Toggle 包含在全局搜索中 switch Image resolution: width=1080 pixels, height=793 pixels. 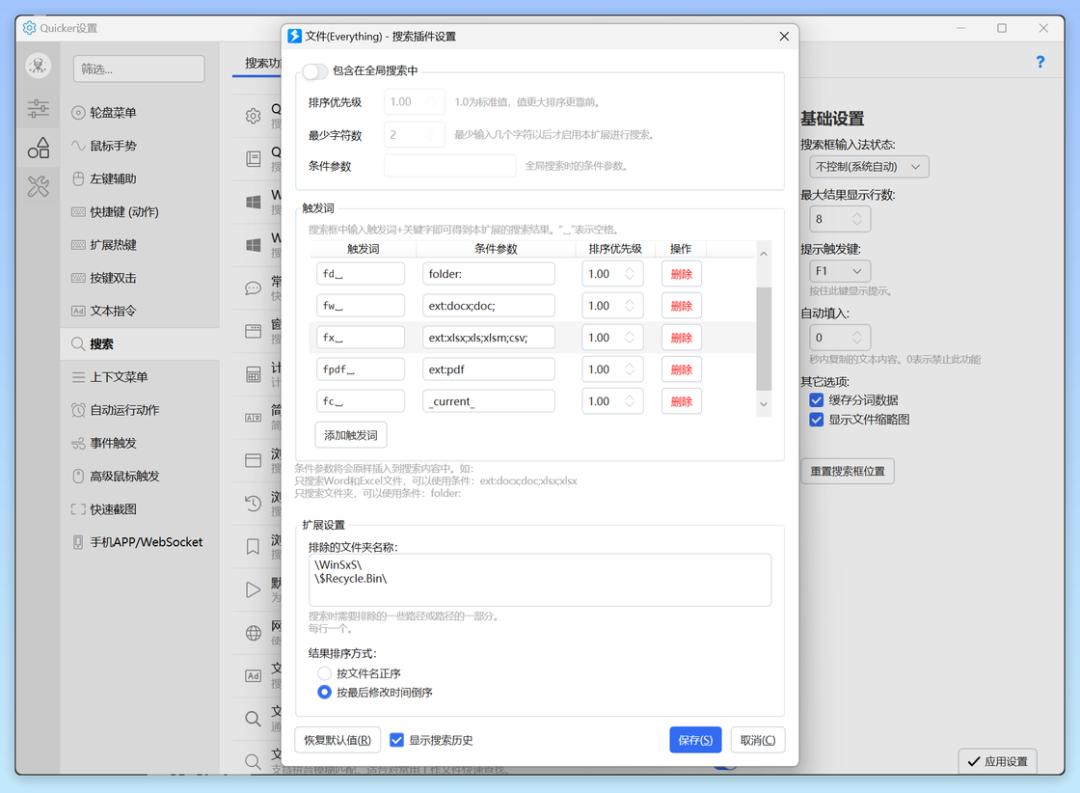point(314,71)
